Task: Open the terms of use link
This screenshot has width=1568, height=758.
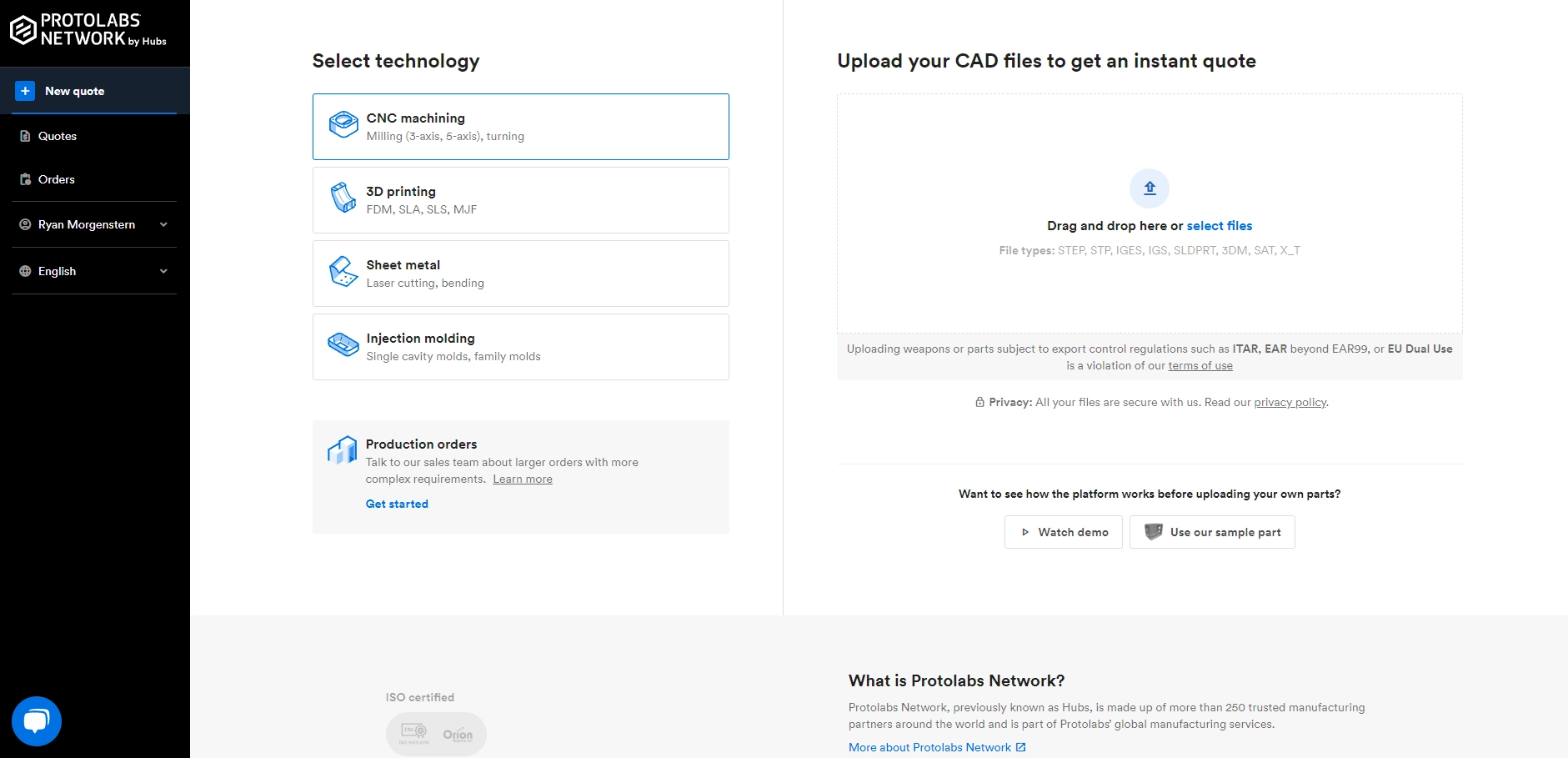Action: (1200, 366)
